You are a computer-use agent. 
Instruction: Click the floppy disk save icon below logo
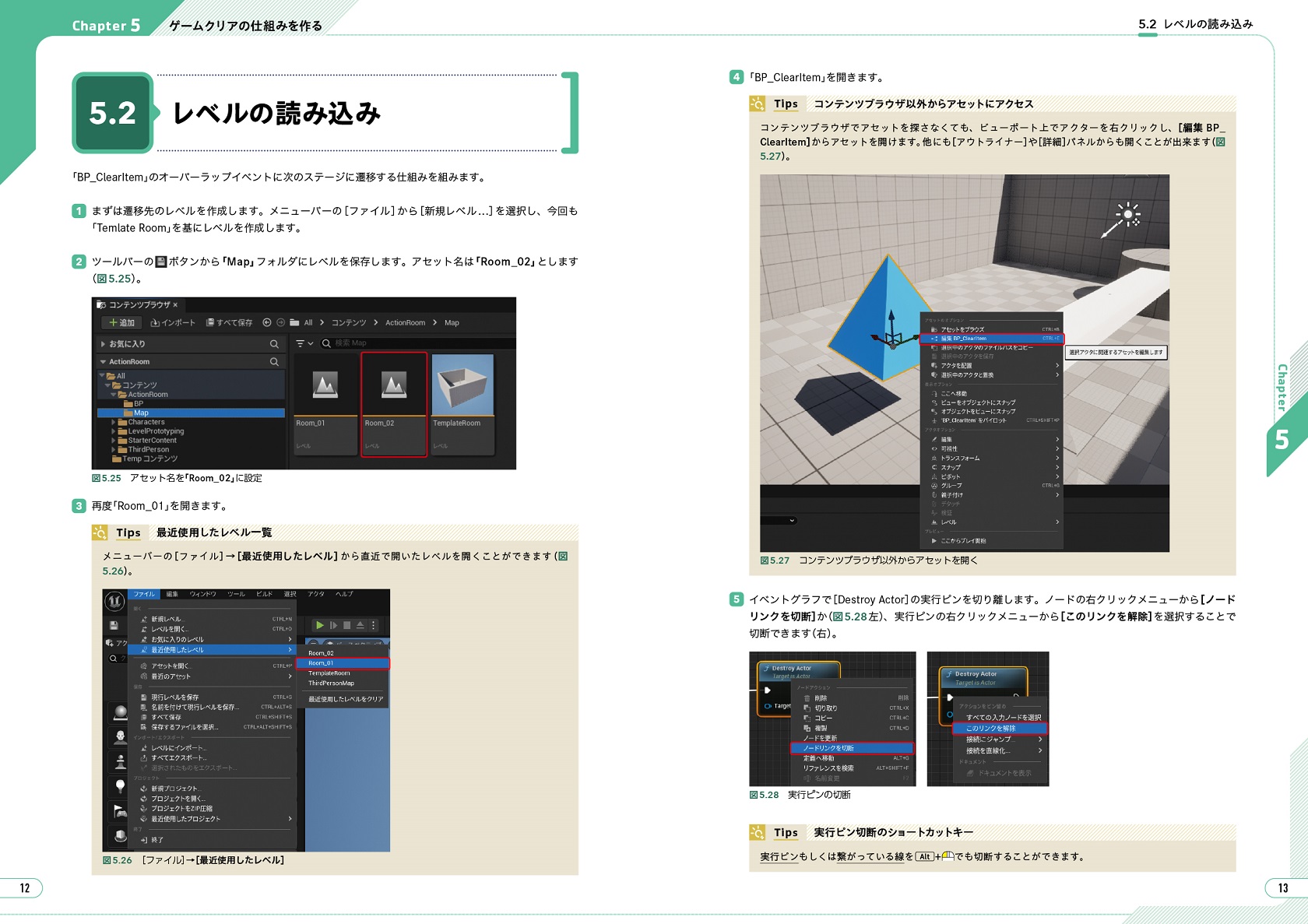114,625
